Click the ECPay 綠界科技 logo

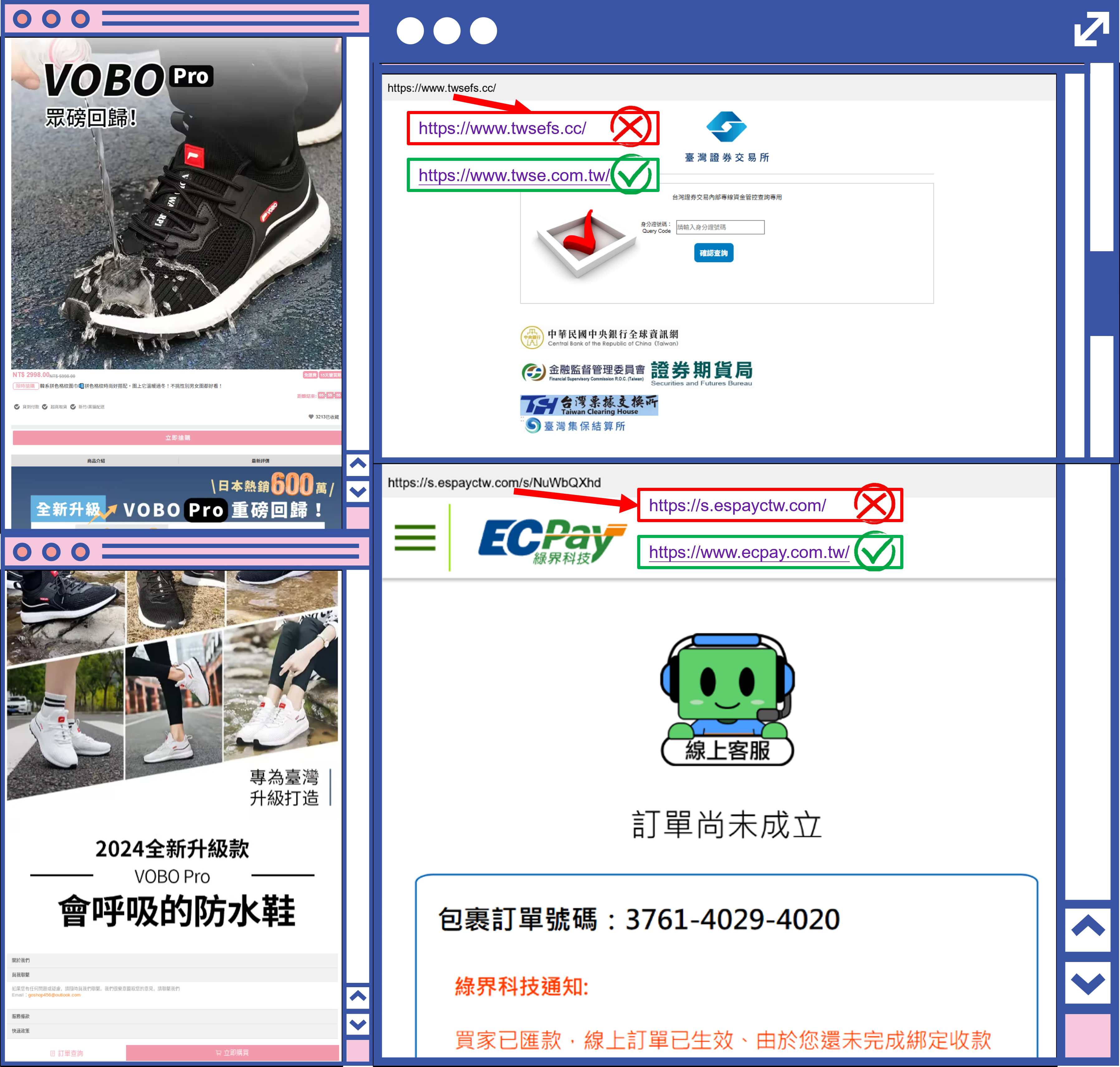click(x=552, y=541)
